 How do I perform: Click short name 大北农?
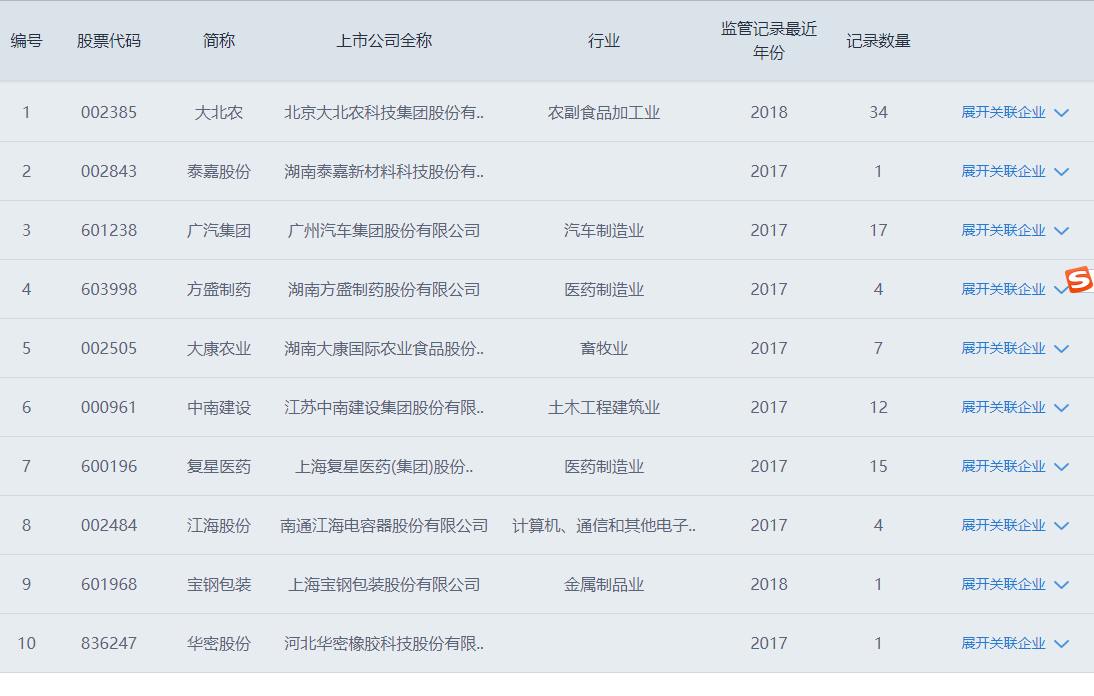[x=218, y=112]
